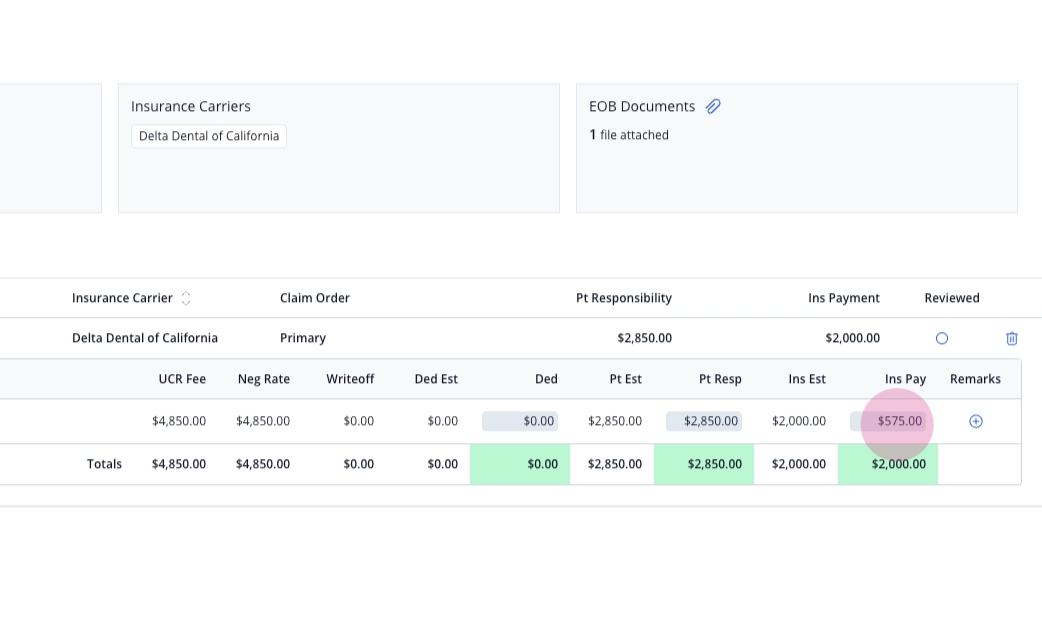Edit the Pt Resp $2,850.00 field

(704, 421)
